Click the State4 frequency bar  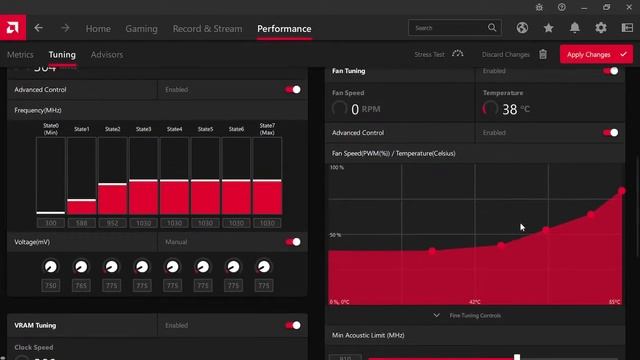(x=174, y=176)
